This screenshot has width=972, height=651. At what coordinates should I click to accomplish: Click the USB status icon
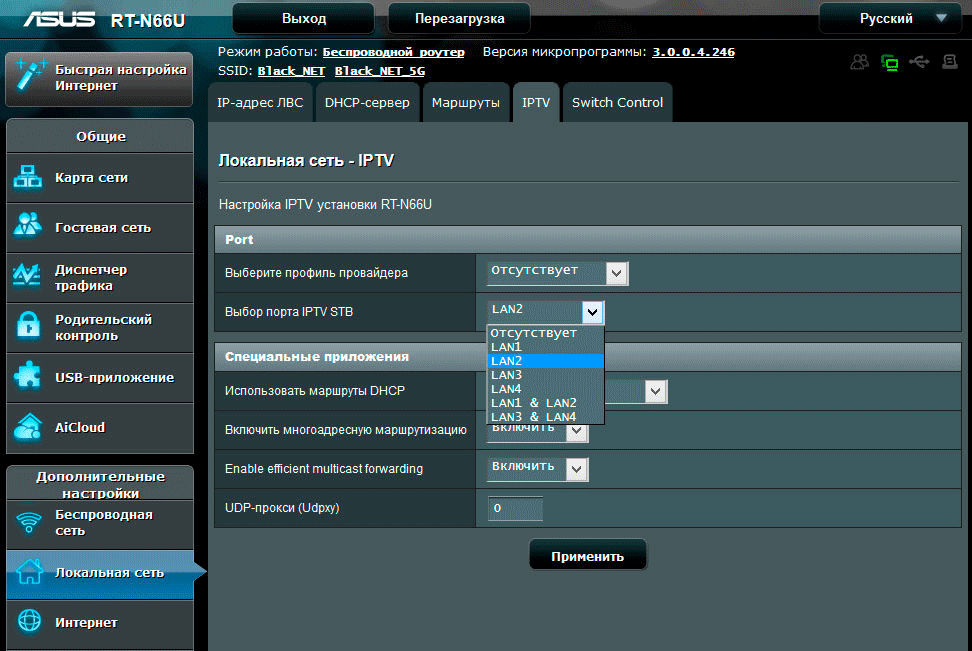tap(919, 61)
